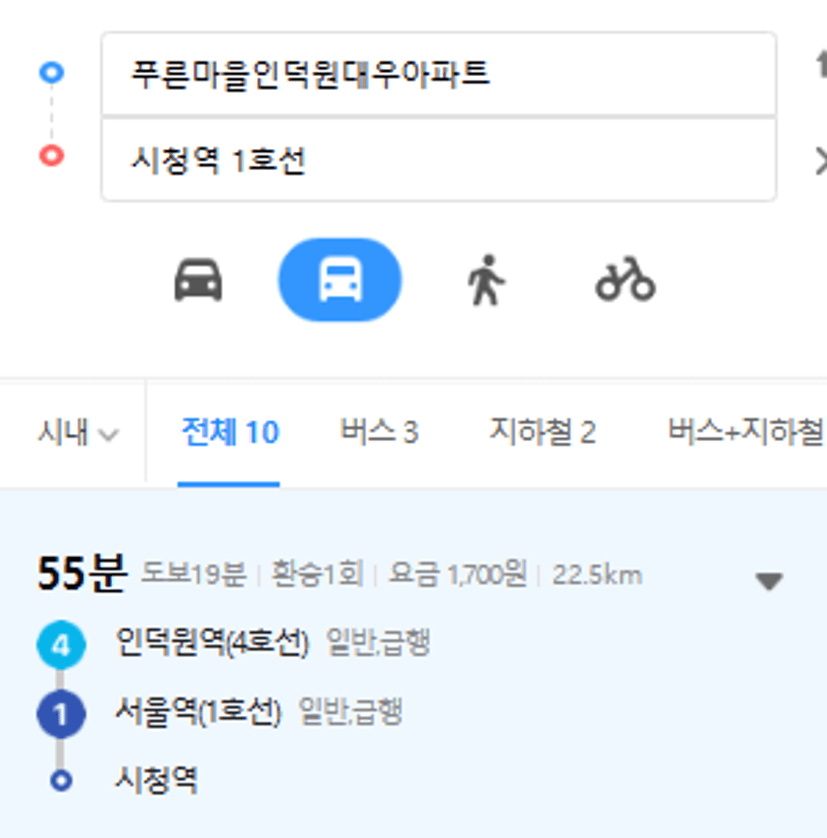Select the walking directions icon
Image resolution: width=827 pixels, height=838 pixels.
[485, 281]
